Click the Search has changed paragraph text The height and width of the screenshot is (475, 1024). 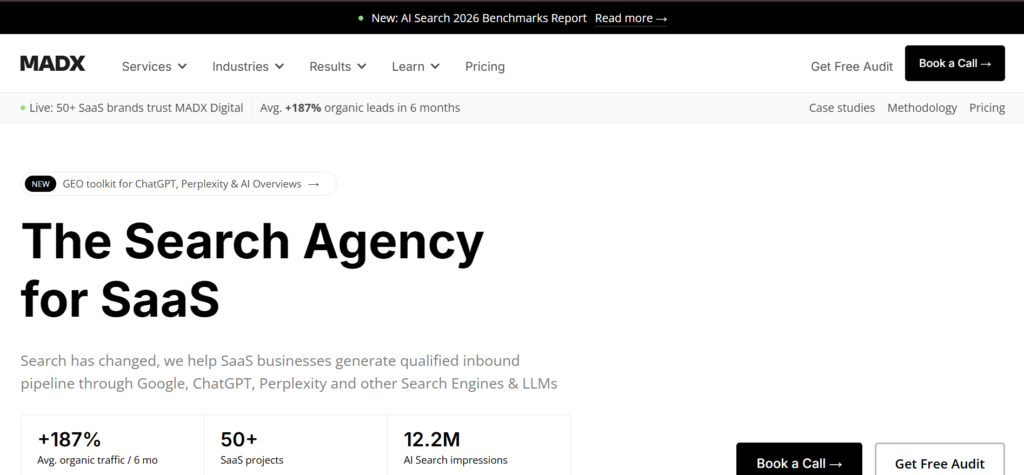coord(289,372)
